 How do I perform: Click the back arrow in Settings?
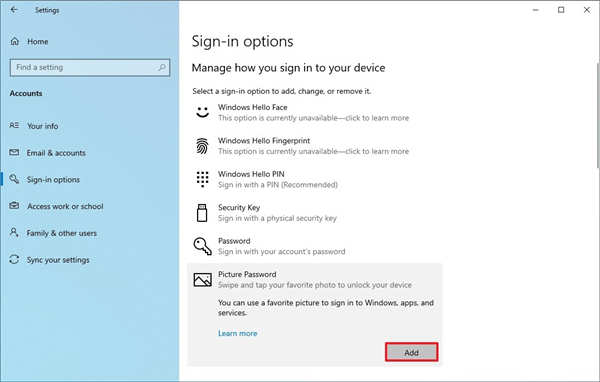(x=14, y=10)
